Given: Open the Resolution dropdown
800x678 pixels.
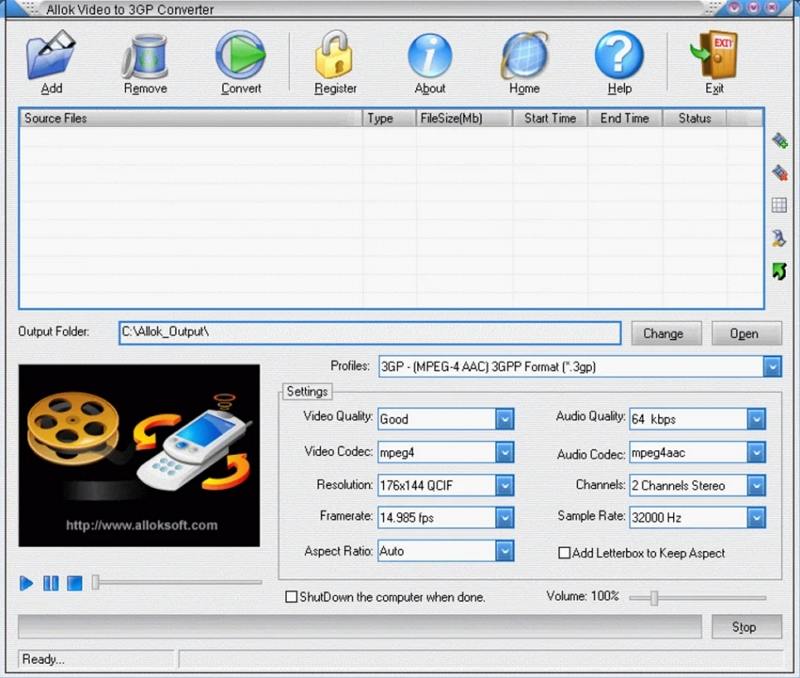Looking at the screenshot, I should pyautogui.click(x=505, y=485).
